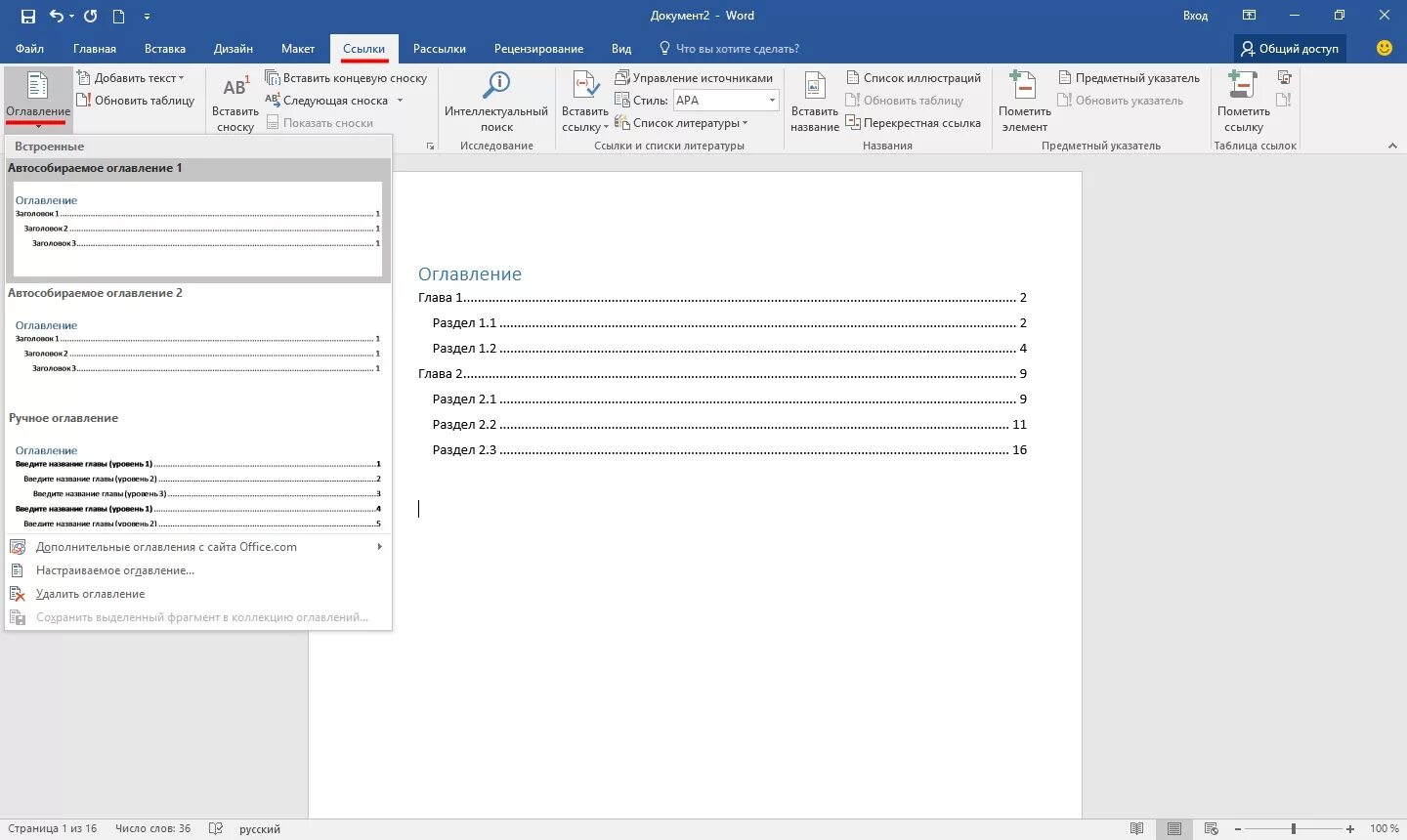1407x840 pixels.
Task: Open the Оглавление table of contents button
Action: coord(37,100)
